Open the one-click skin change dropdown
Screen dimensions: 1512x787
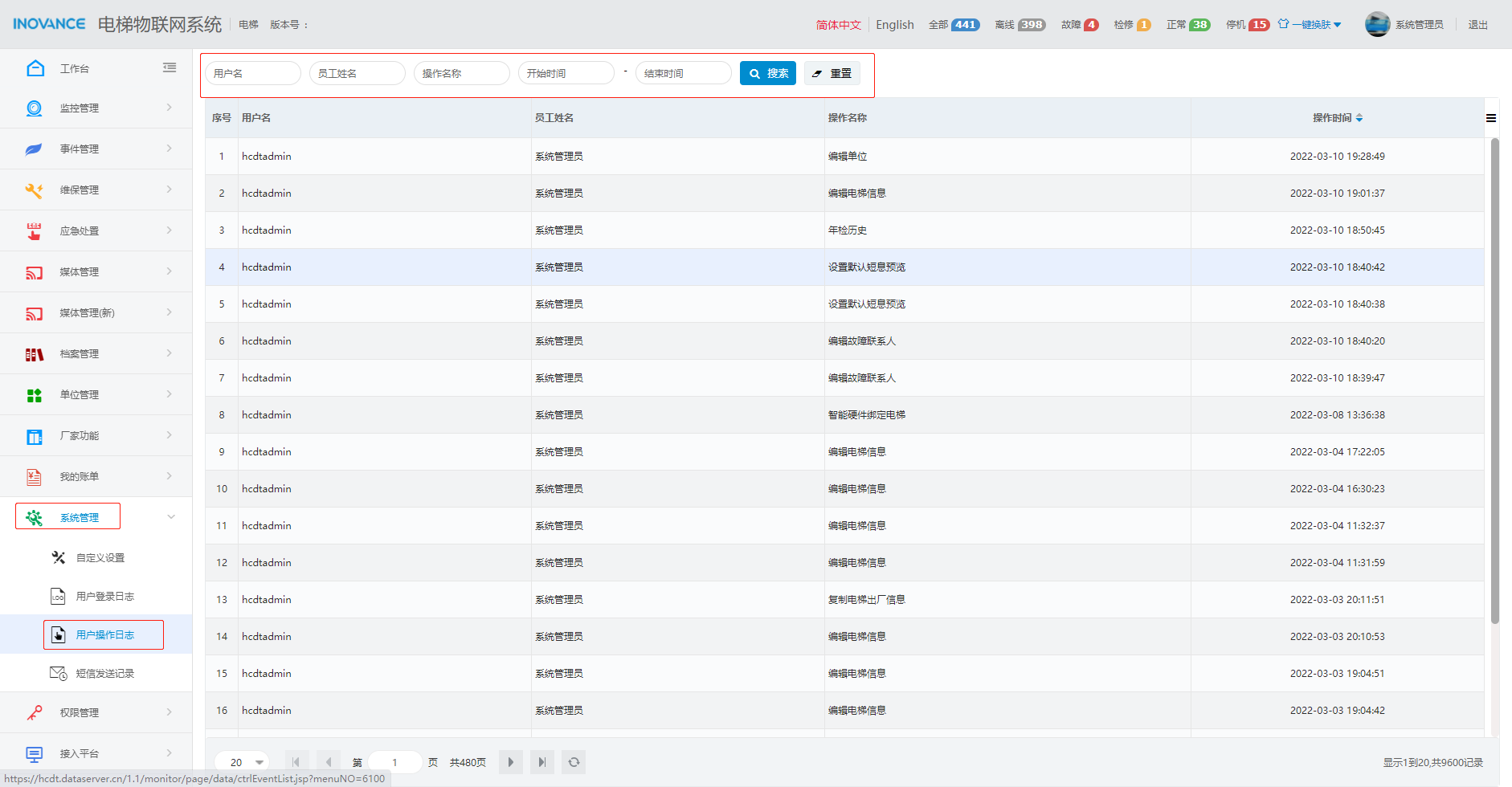tap(1310, 25)
